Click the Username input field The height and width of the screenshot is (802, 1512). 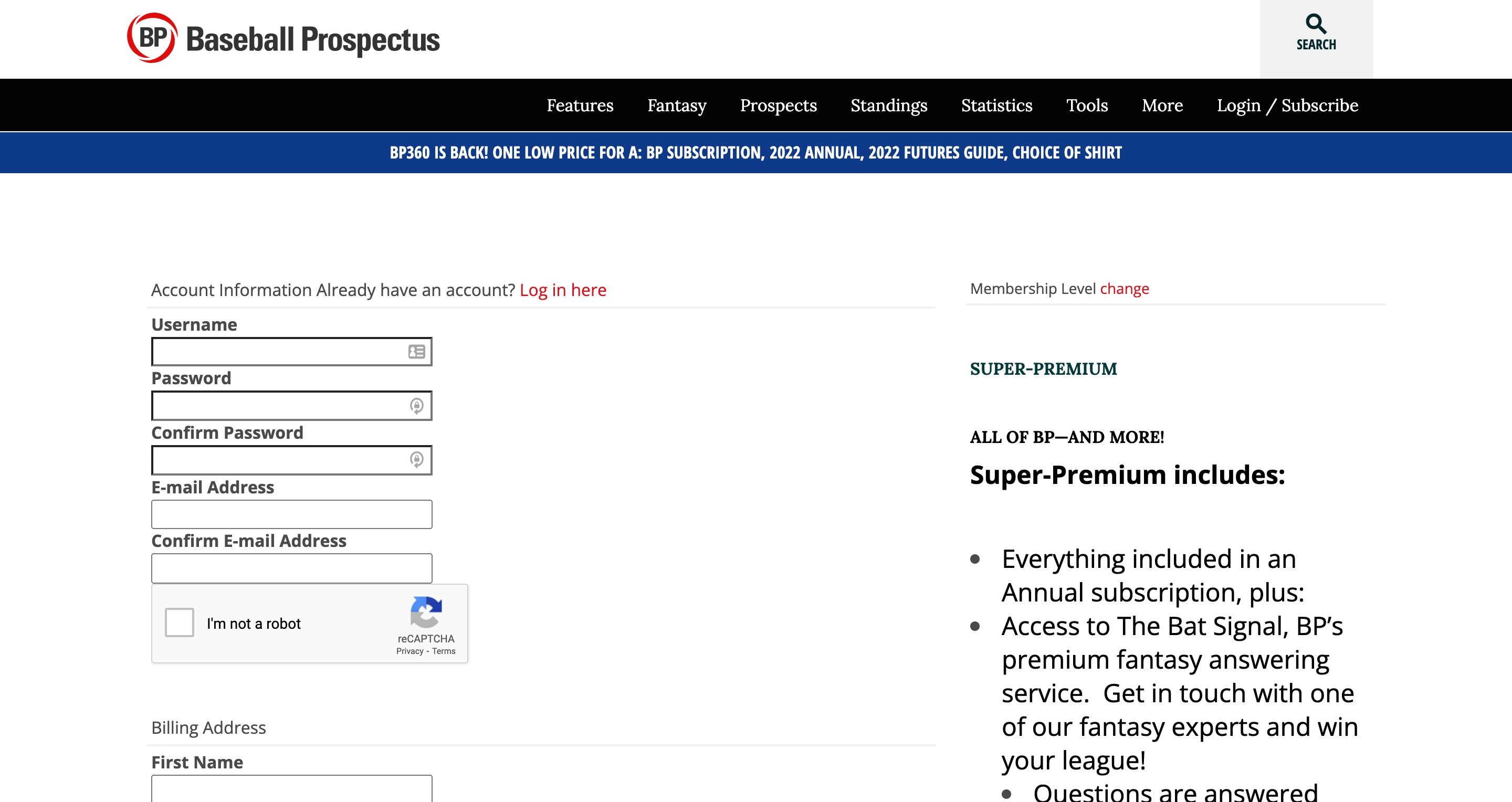[x=290, y=351]
